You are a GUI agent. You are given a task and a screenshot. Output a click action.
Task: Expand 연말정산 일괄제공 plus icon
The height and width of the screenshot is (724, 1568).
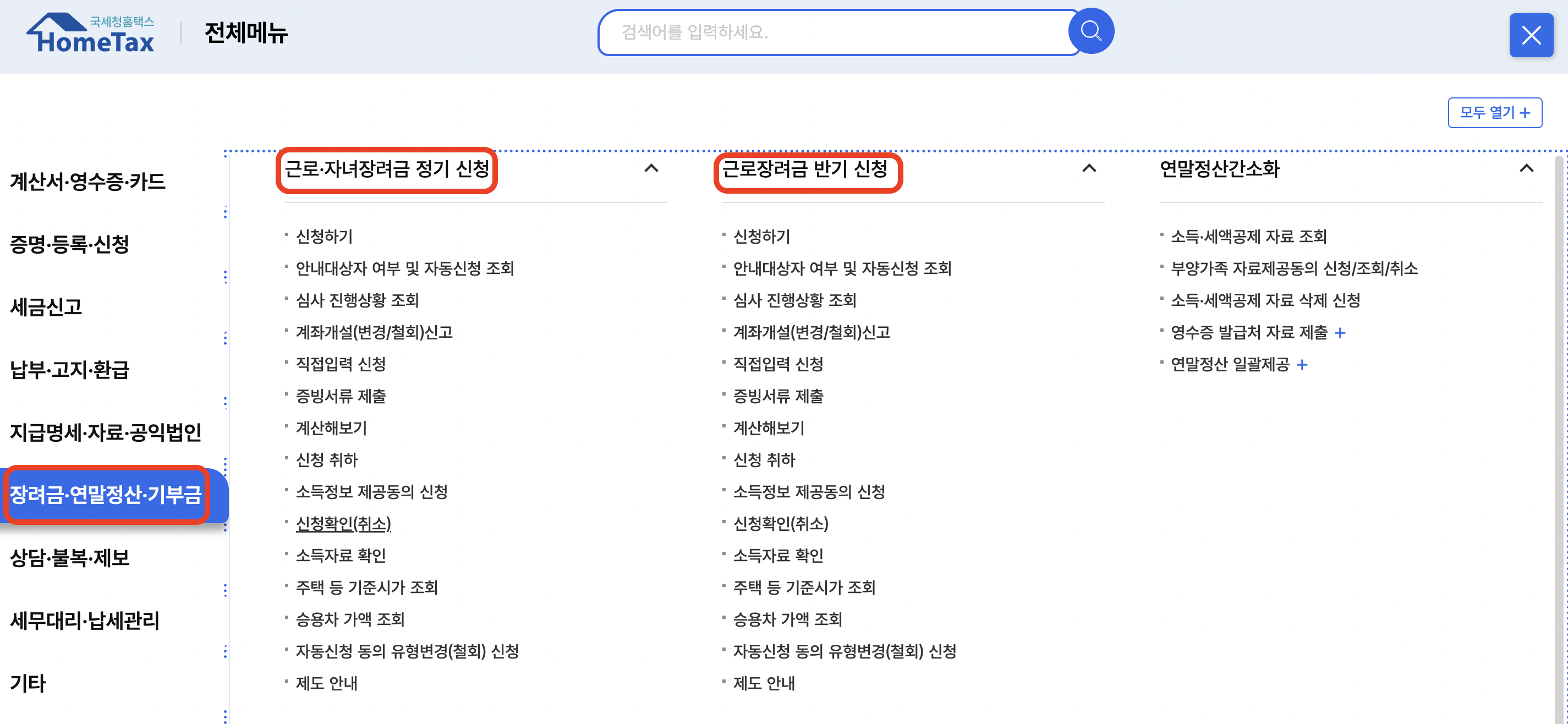(1302, 365)
